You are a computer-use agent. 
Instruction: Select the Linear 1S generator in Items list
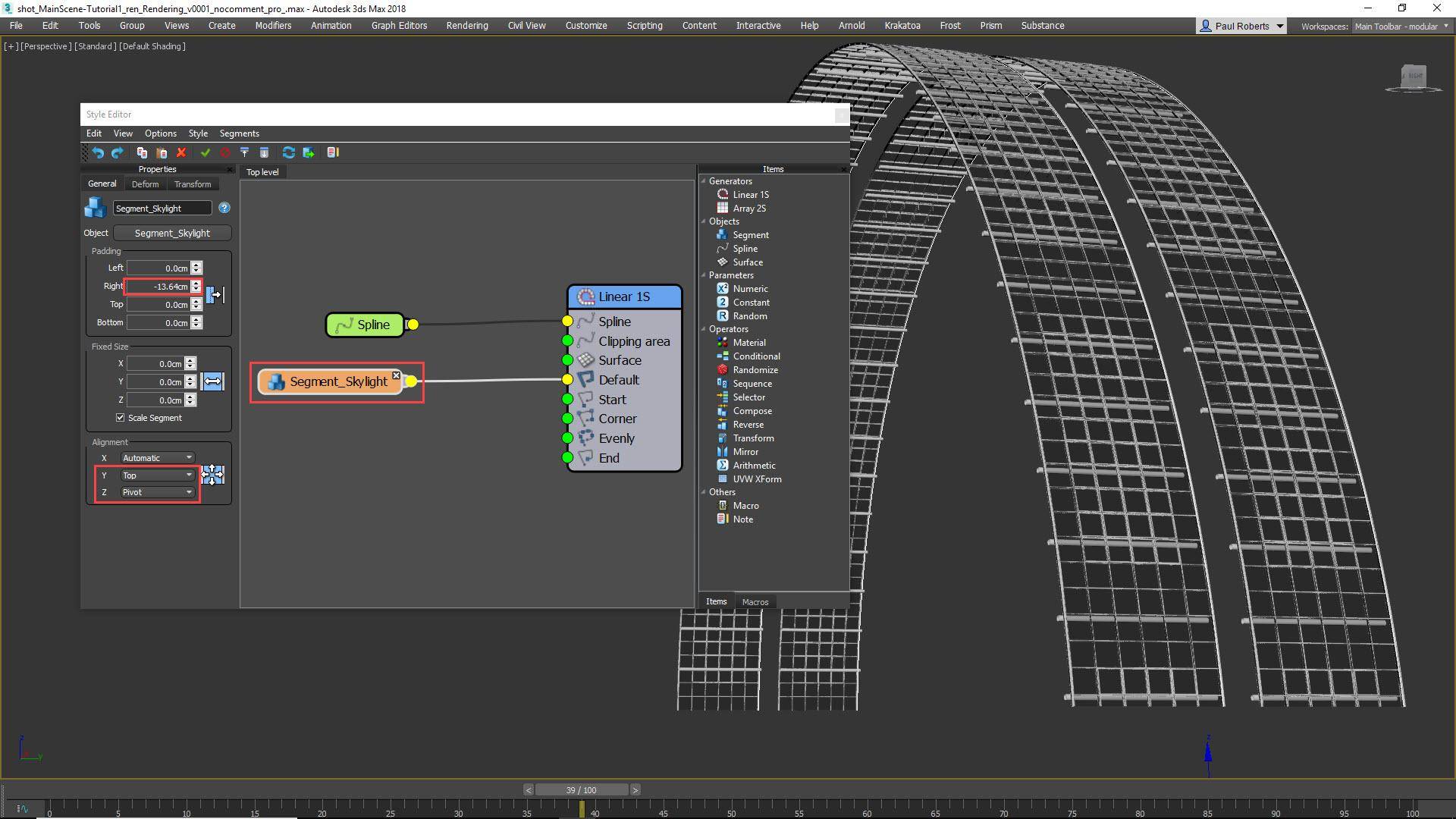(749, 194)
